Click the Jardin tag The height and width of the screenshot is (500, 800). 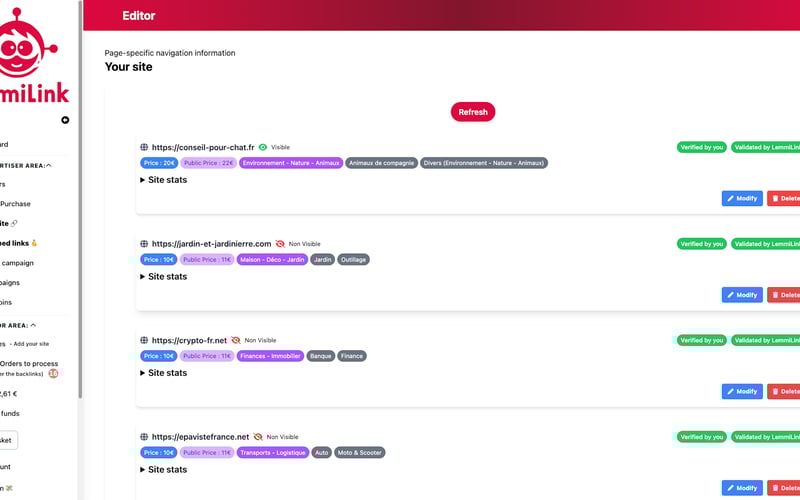coord(322,260)
